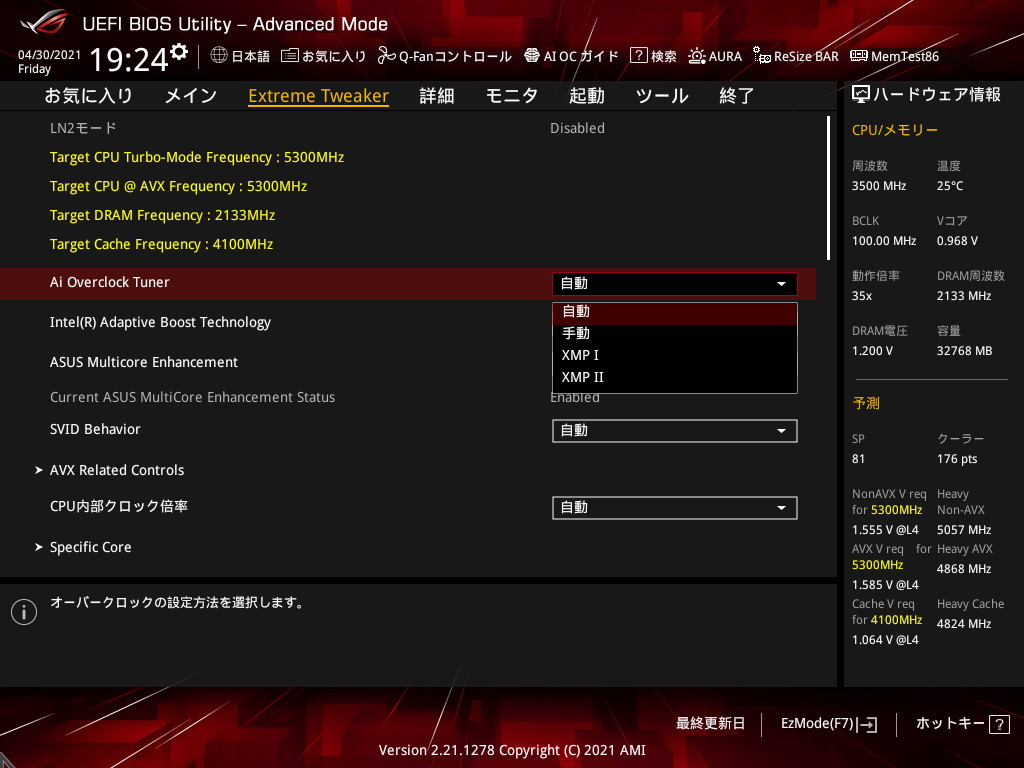Switch to EzMode(F7)

[x=829, y=724]
